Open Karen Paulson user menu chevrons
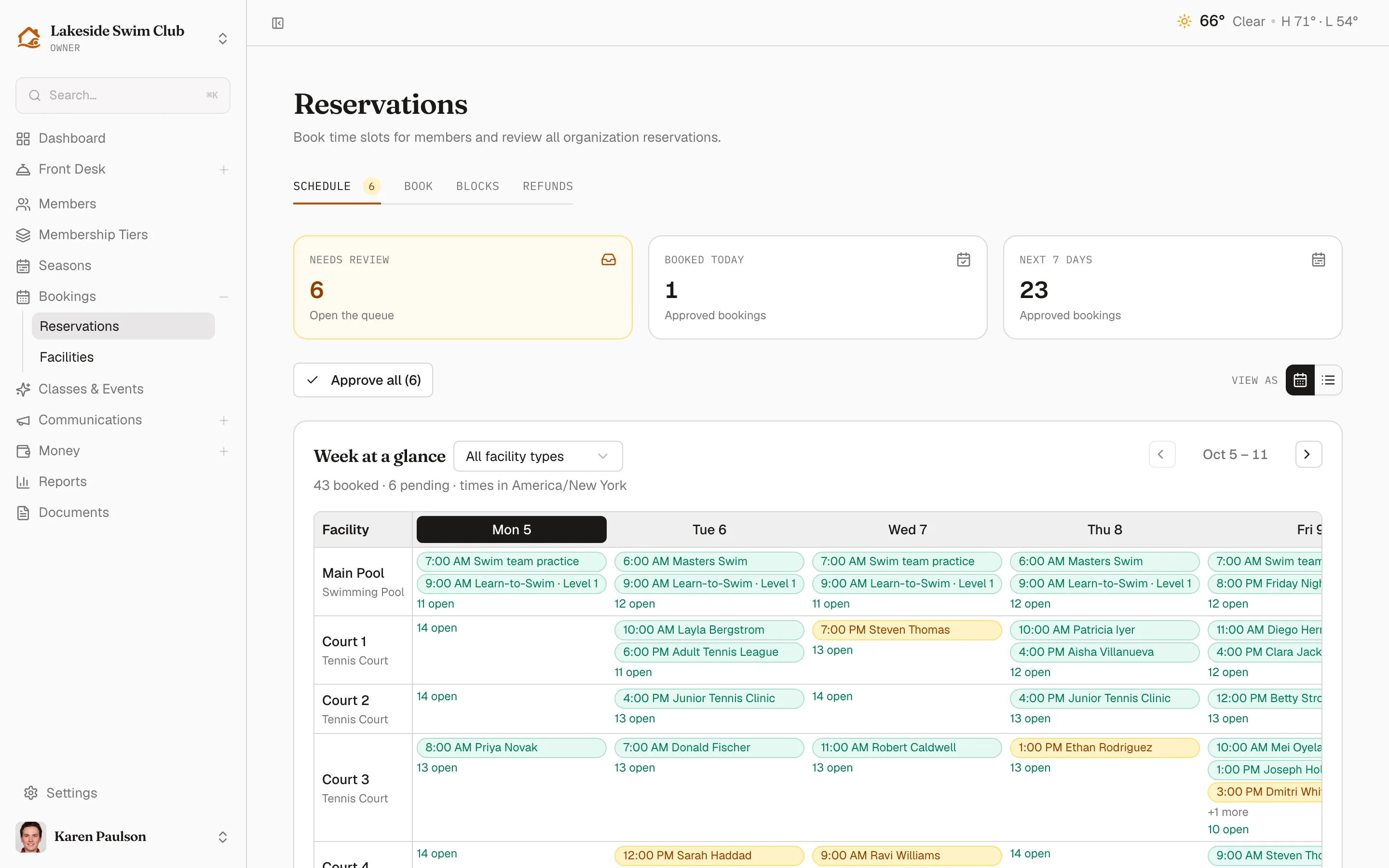 coord(223,837)
